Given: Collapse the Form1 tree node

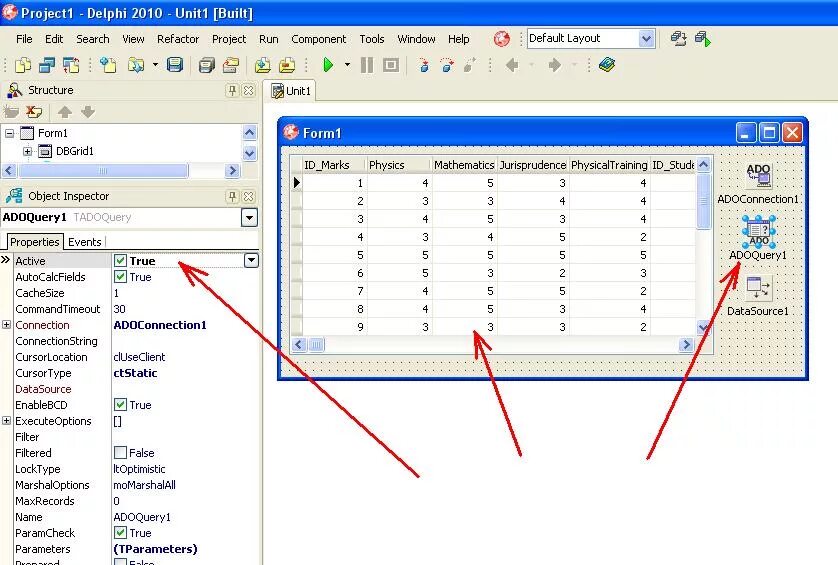Looking at the screenshot, I should (x=10, y=133).
